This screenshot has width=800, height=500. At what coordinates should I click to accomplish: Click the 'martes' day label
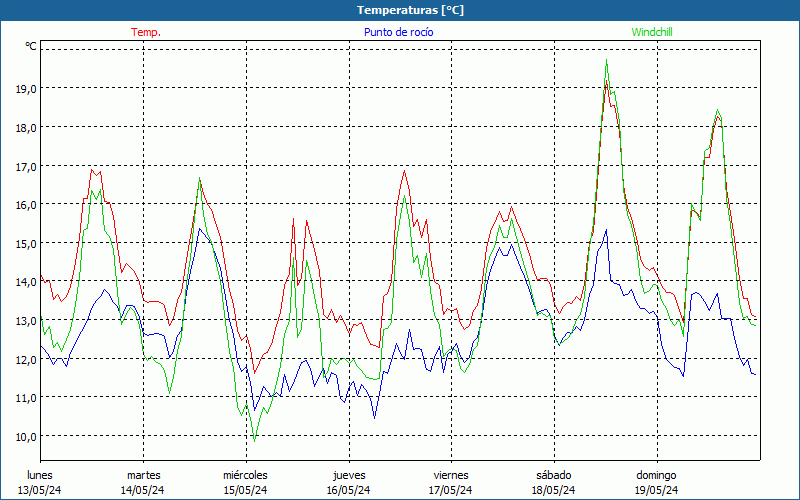(143, 475)
